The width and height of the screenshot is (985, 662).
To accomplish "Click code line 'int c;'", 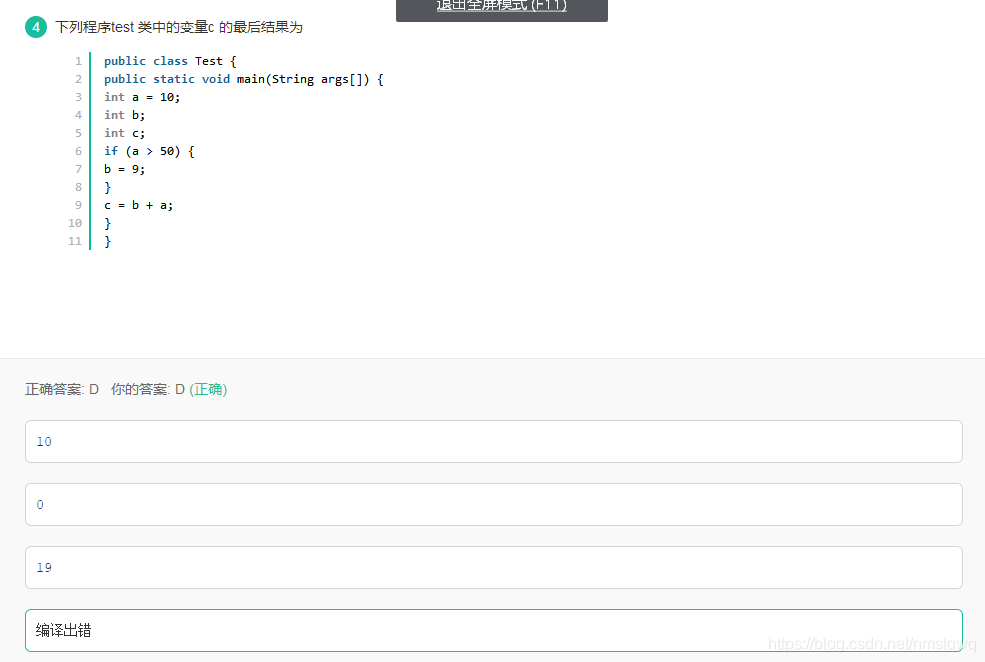I will click(x=124, y=133).
